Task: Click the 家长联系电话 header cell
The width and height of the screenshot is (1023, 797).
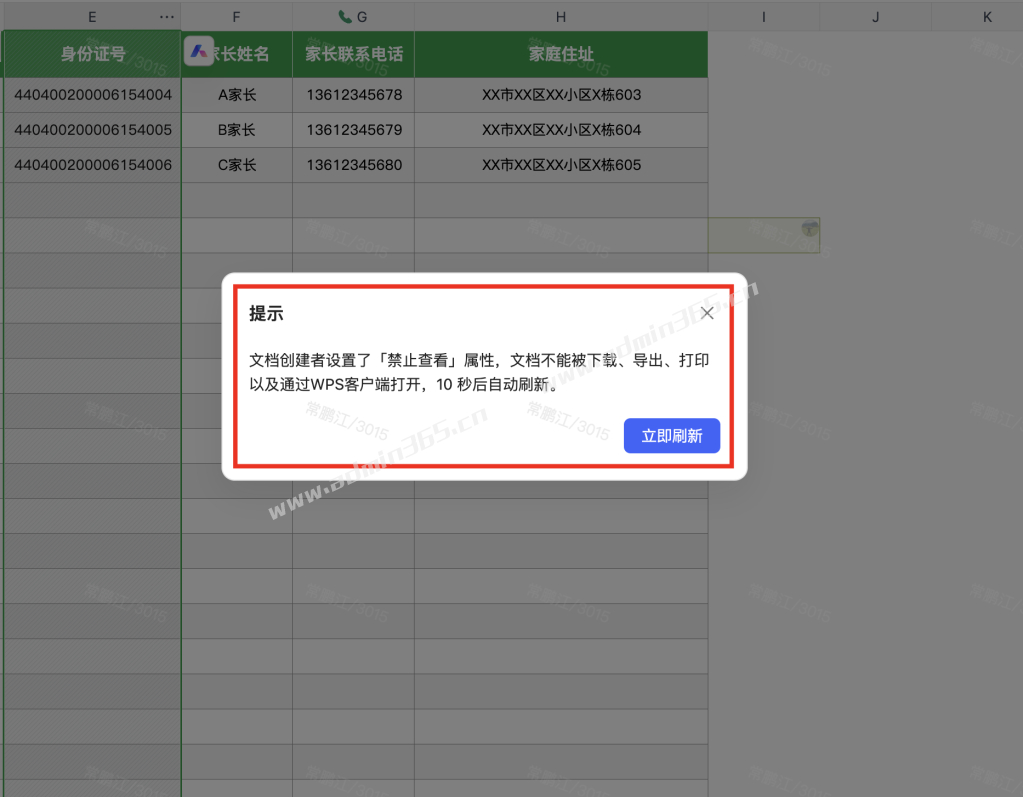Action: click(x=352, y=53)
